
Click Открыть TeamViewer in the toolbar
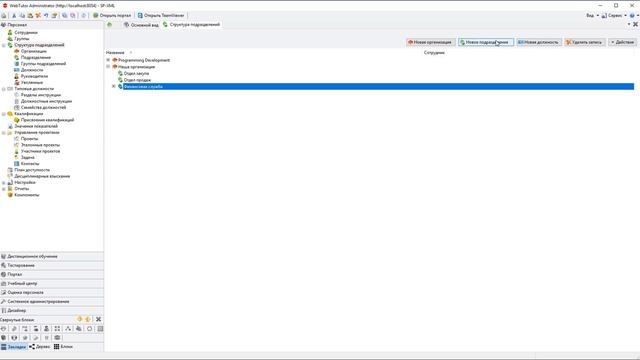[161, 16]
